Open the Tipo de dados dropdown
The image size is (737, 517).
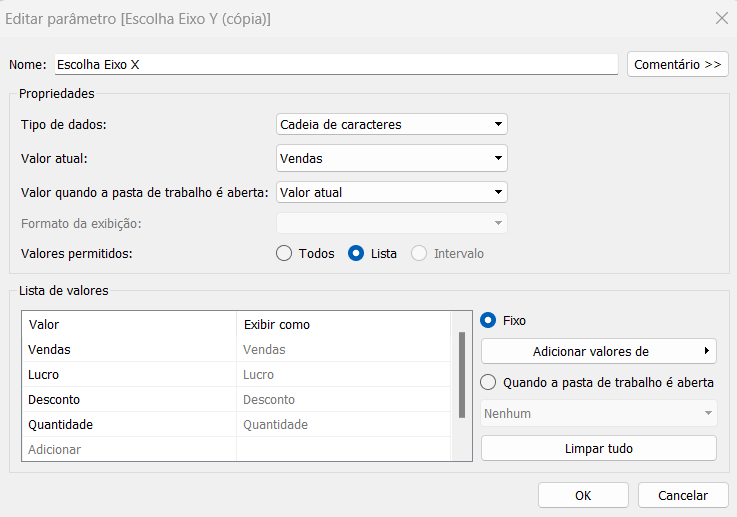pyautogui.click(x=392, y=125)
